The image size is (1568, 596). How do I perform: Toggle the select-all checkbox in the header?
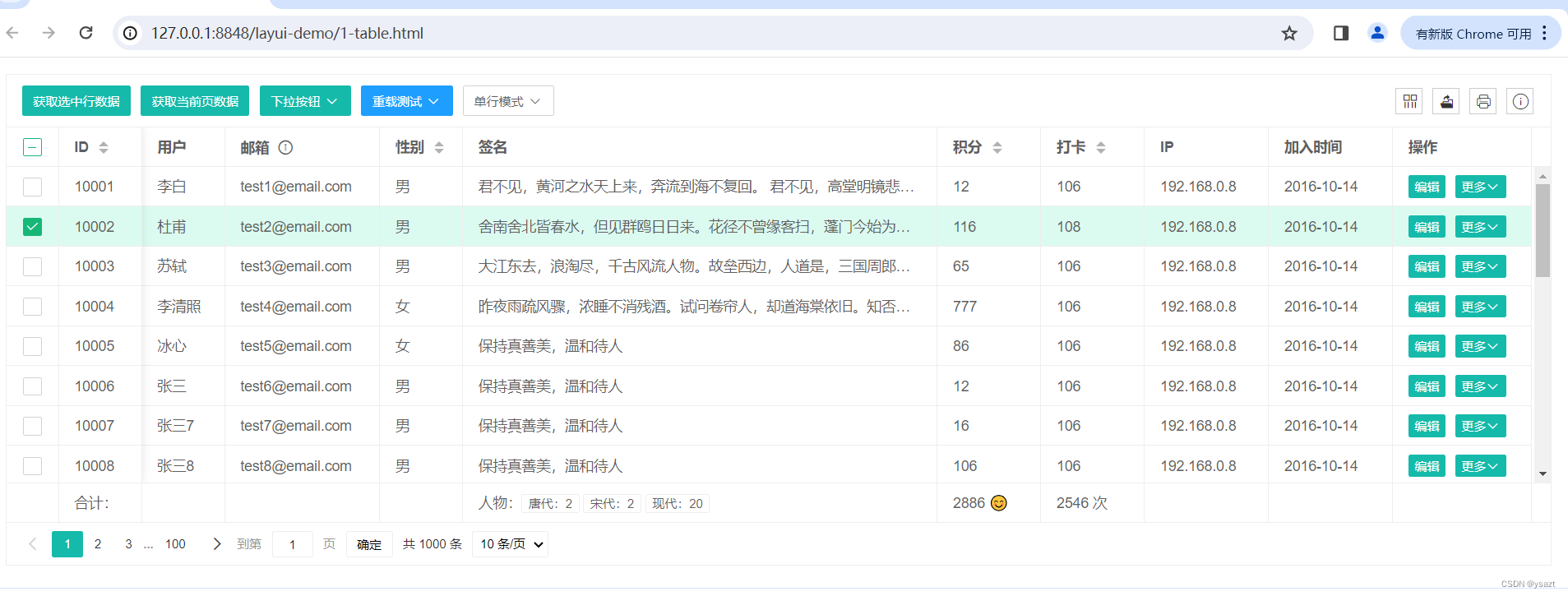pos(32,148)
